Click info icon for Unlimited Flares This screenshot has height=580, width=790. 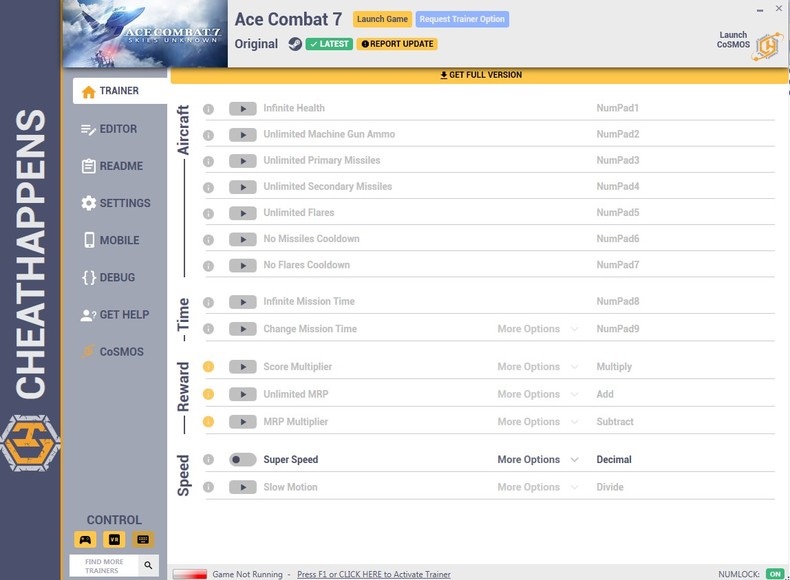click(x=208, y=214)
